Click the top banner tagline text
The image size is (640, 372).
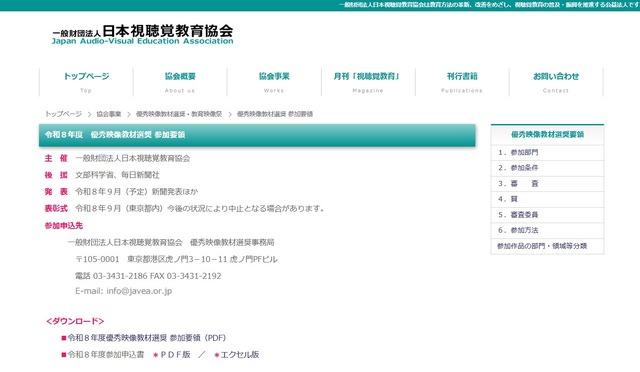(x=489, y=5)
